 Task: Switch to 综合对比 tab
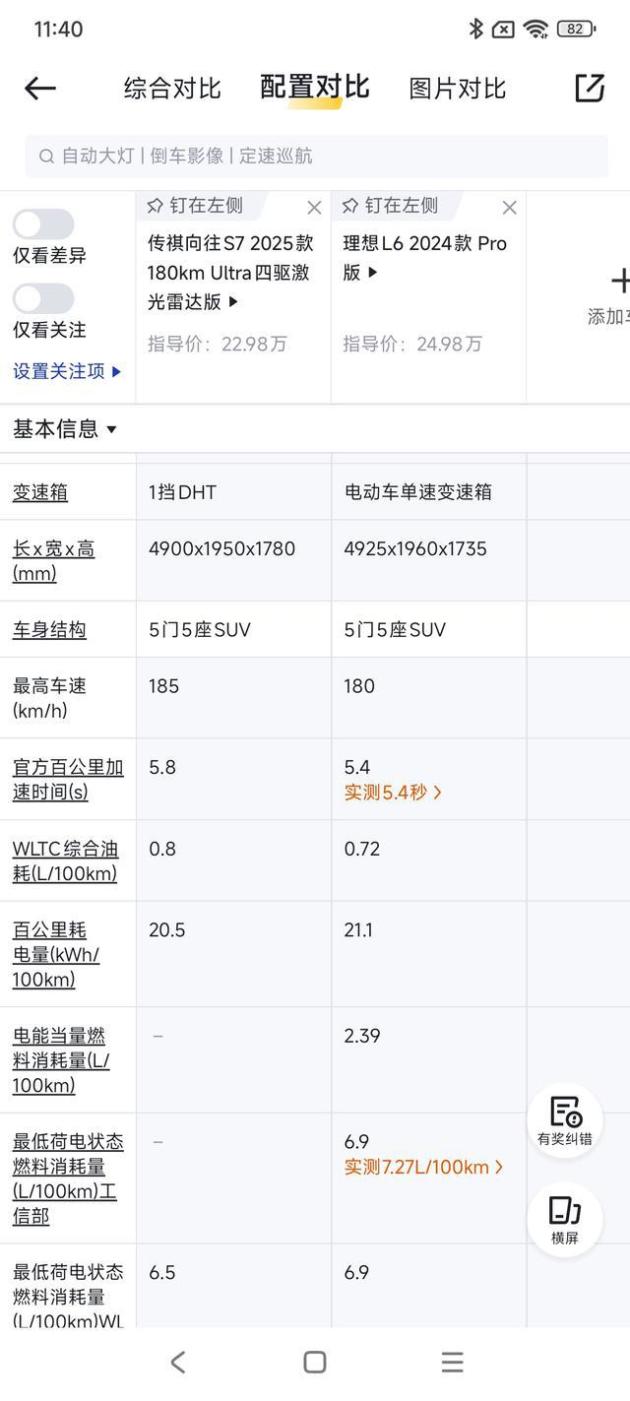173,89
